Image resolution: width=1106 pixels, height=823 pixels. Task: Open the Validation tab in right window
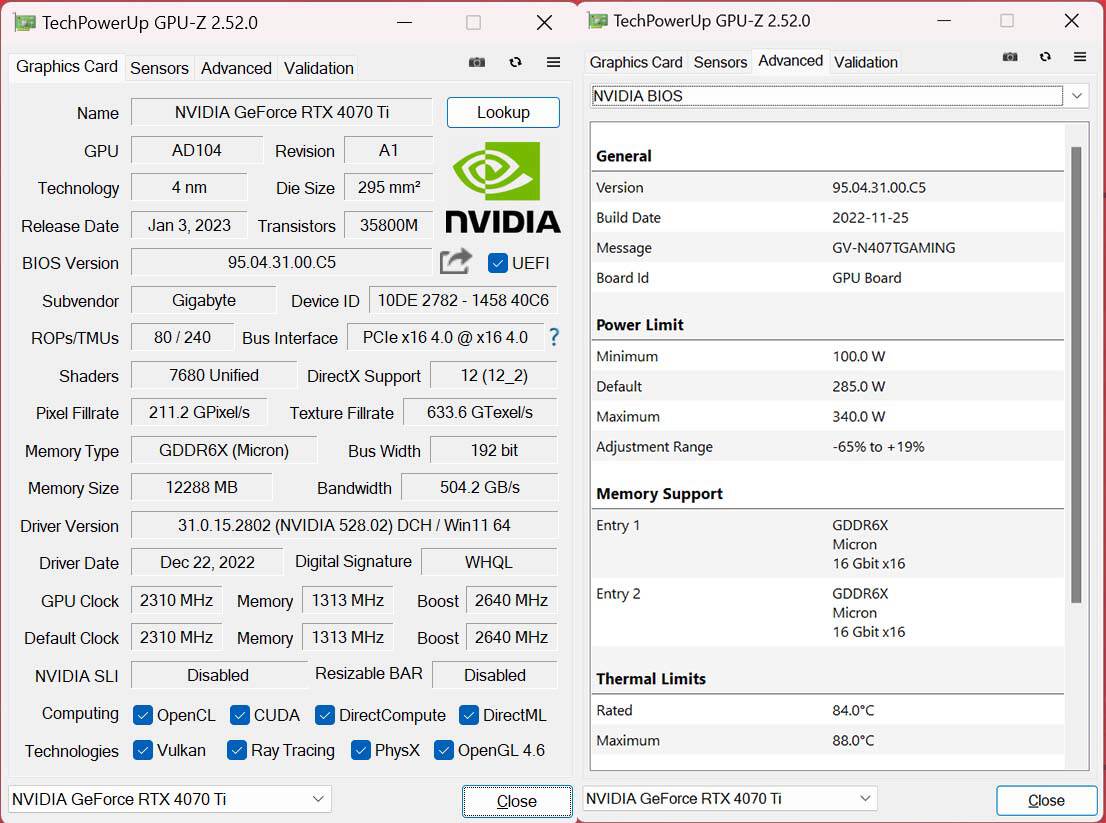tap(865, 61)
